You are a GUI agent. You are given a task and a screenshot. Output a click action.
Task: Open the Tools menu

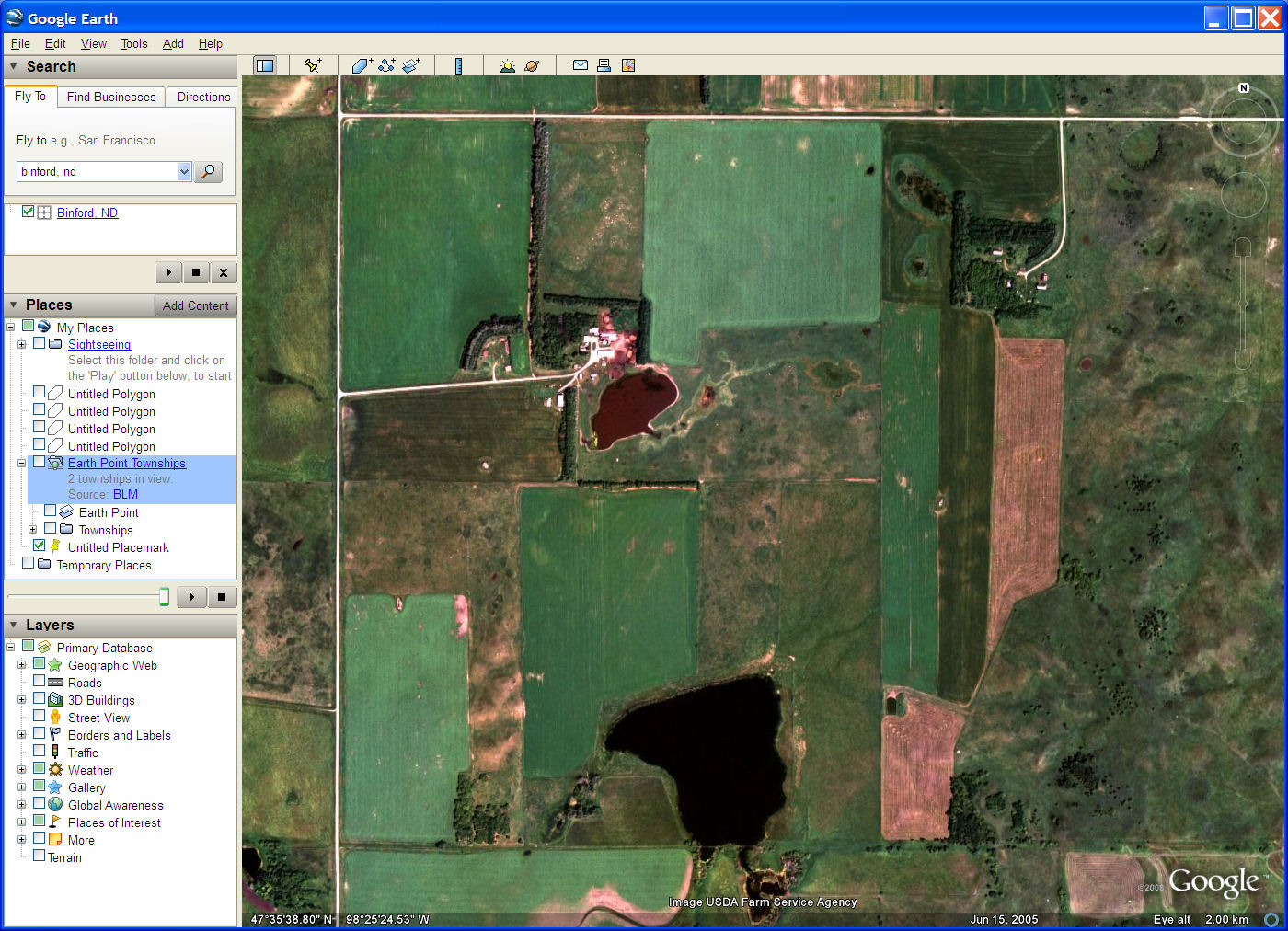pyautogui.click(x=134, y=43)
